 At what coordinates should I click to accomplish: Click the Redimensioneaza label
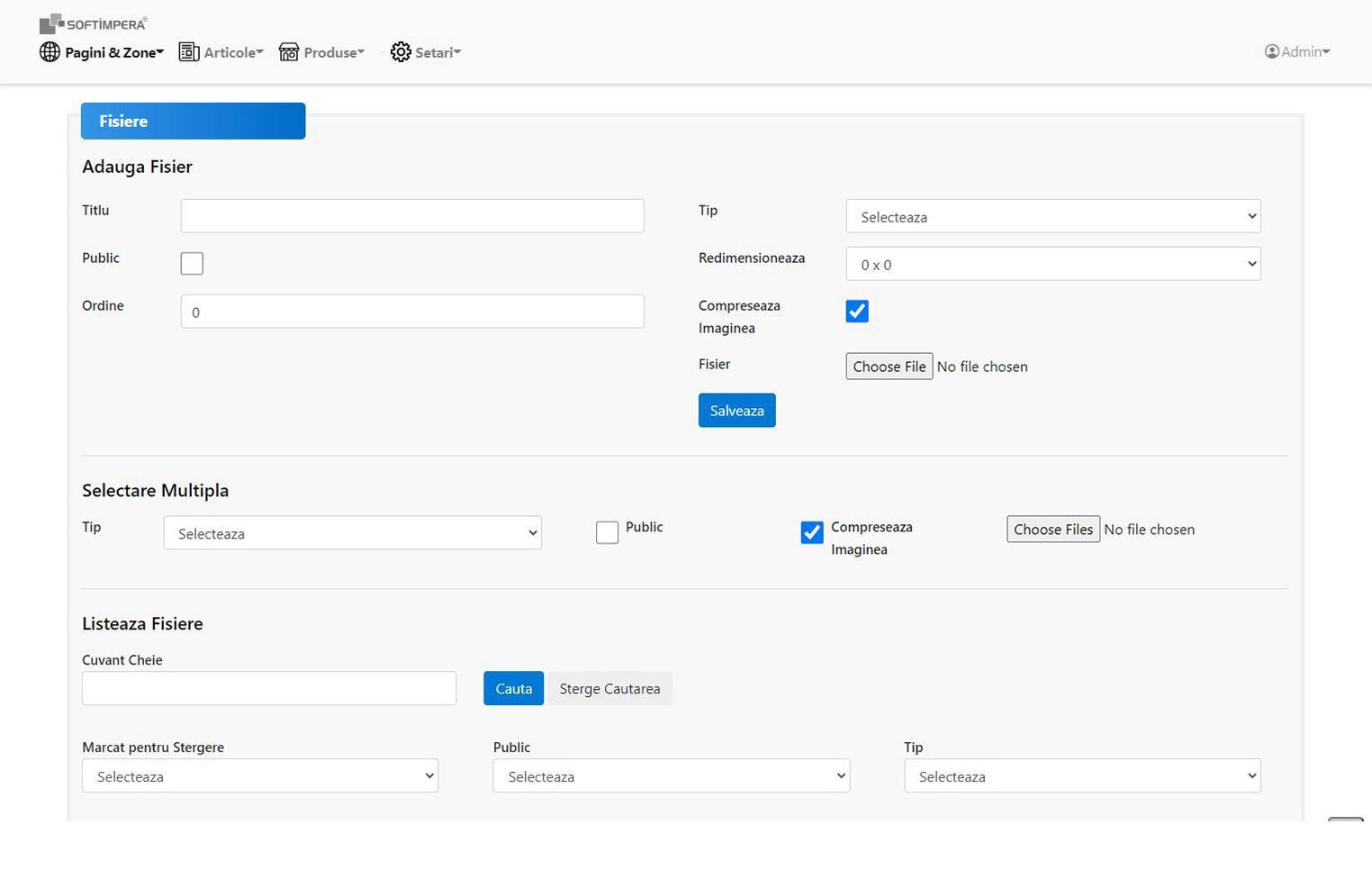tap(752, 258)
